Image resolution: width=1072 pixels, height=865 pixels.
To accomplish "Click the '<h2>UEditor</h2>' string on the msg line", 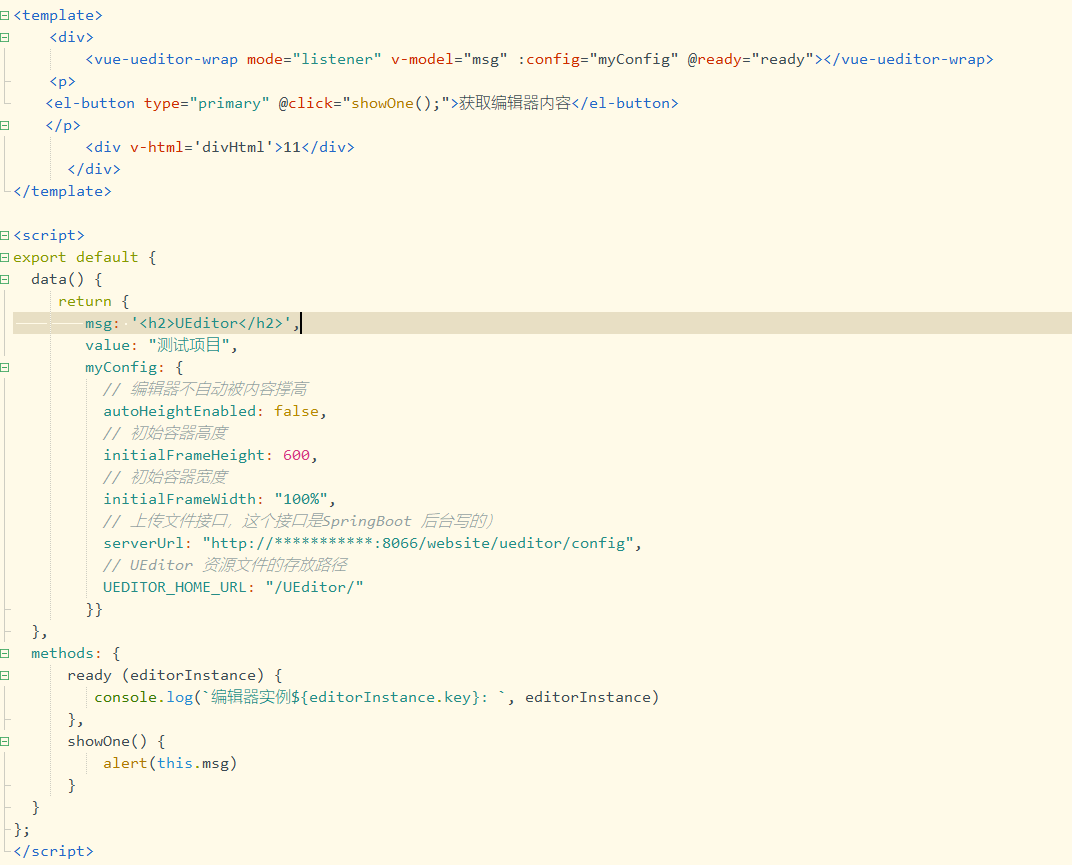I will click(211, 323).
